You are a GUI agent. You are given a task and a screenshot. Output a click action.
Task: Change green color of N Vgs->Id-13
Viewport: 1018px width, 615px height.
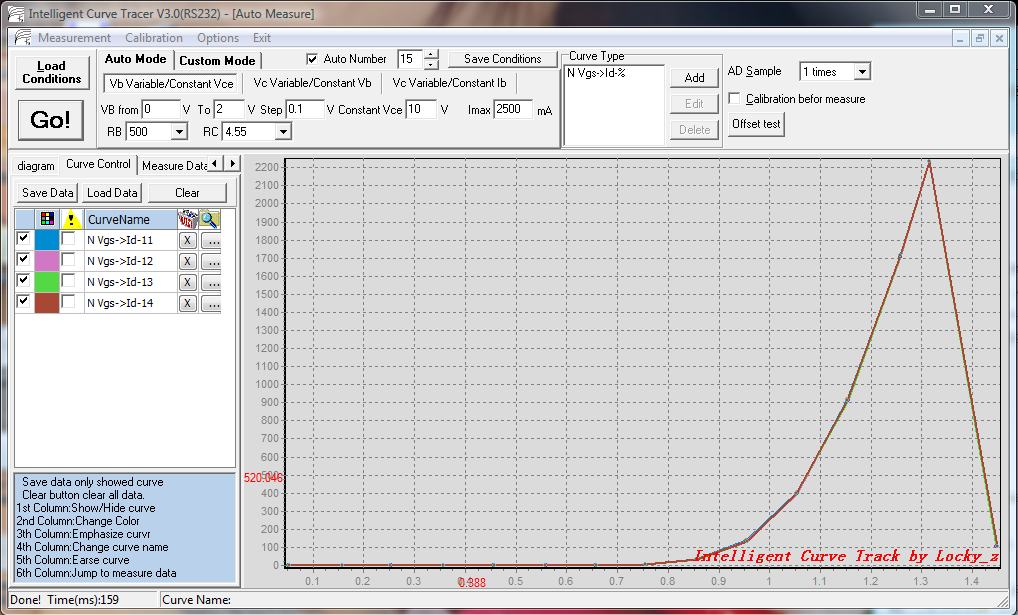47,282
